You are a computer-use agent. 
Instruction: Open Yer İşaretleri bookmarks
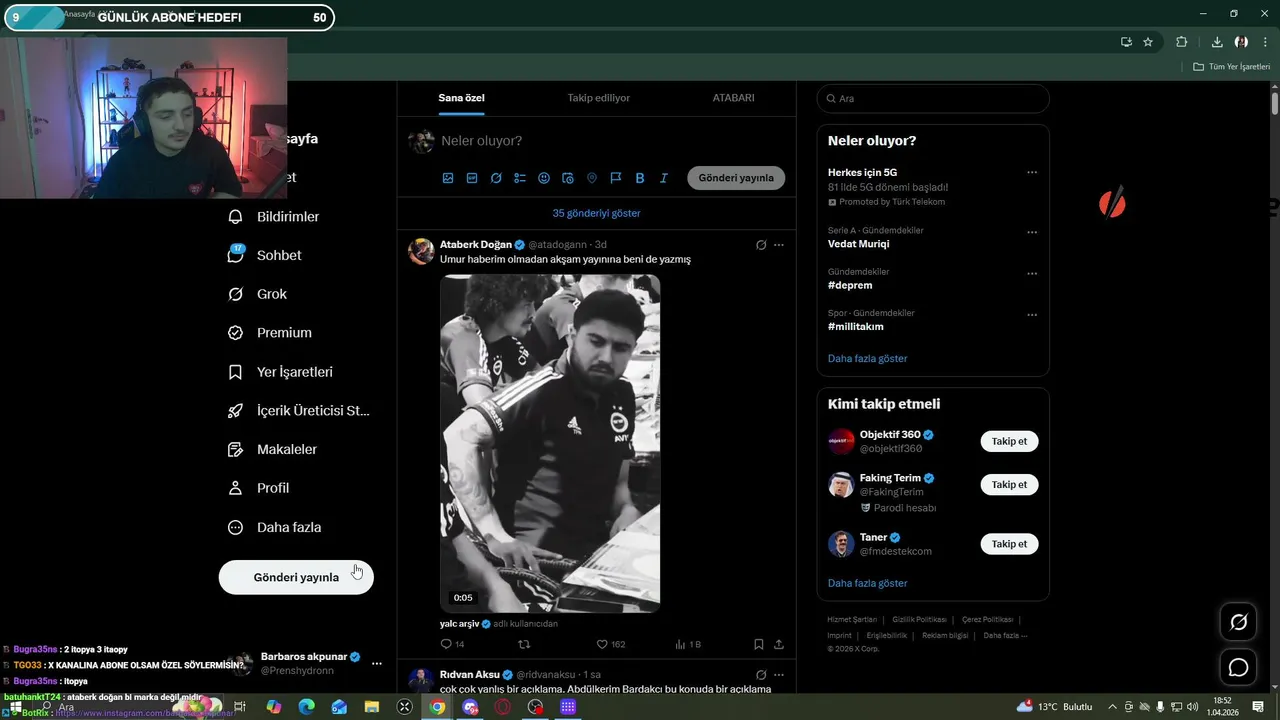(x=281, y=372)
